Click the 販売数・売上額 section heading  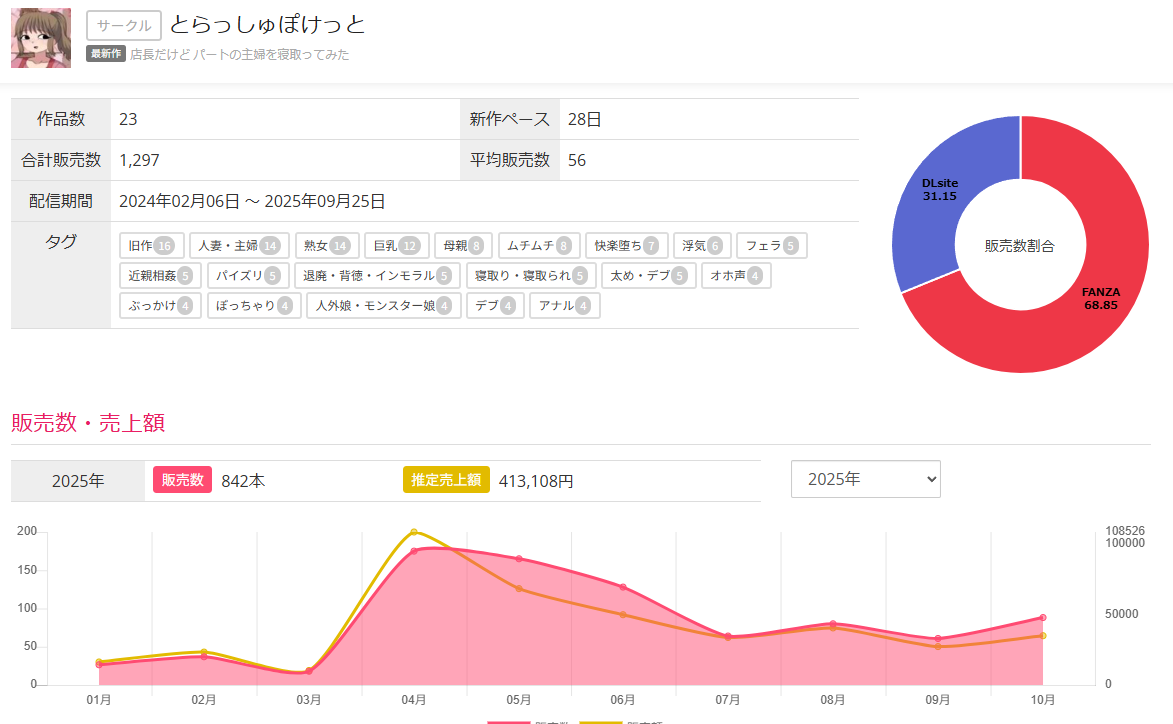(x=88, y=423)
